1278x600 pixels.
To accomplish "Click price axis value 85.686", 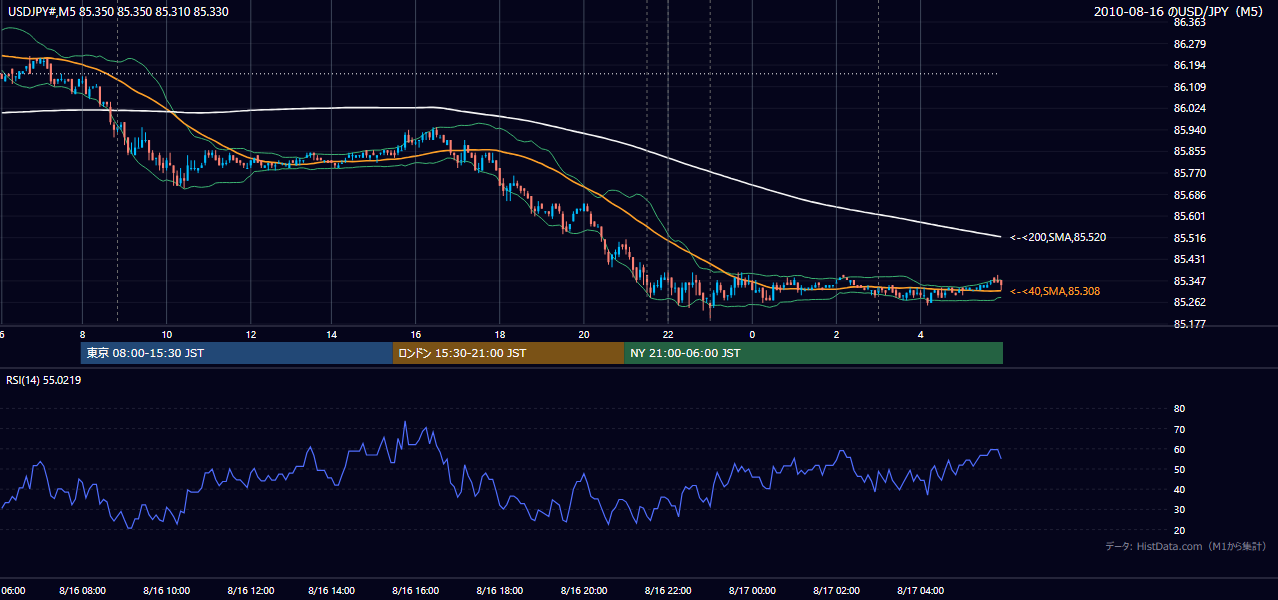I will (x=1190, y=195).
